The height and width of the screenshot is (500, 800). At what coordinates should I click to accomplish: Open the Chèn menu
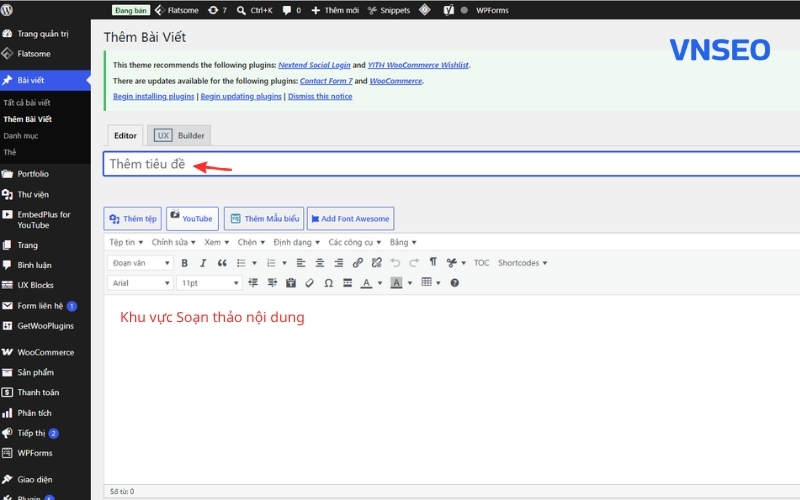point(251,242)
